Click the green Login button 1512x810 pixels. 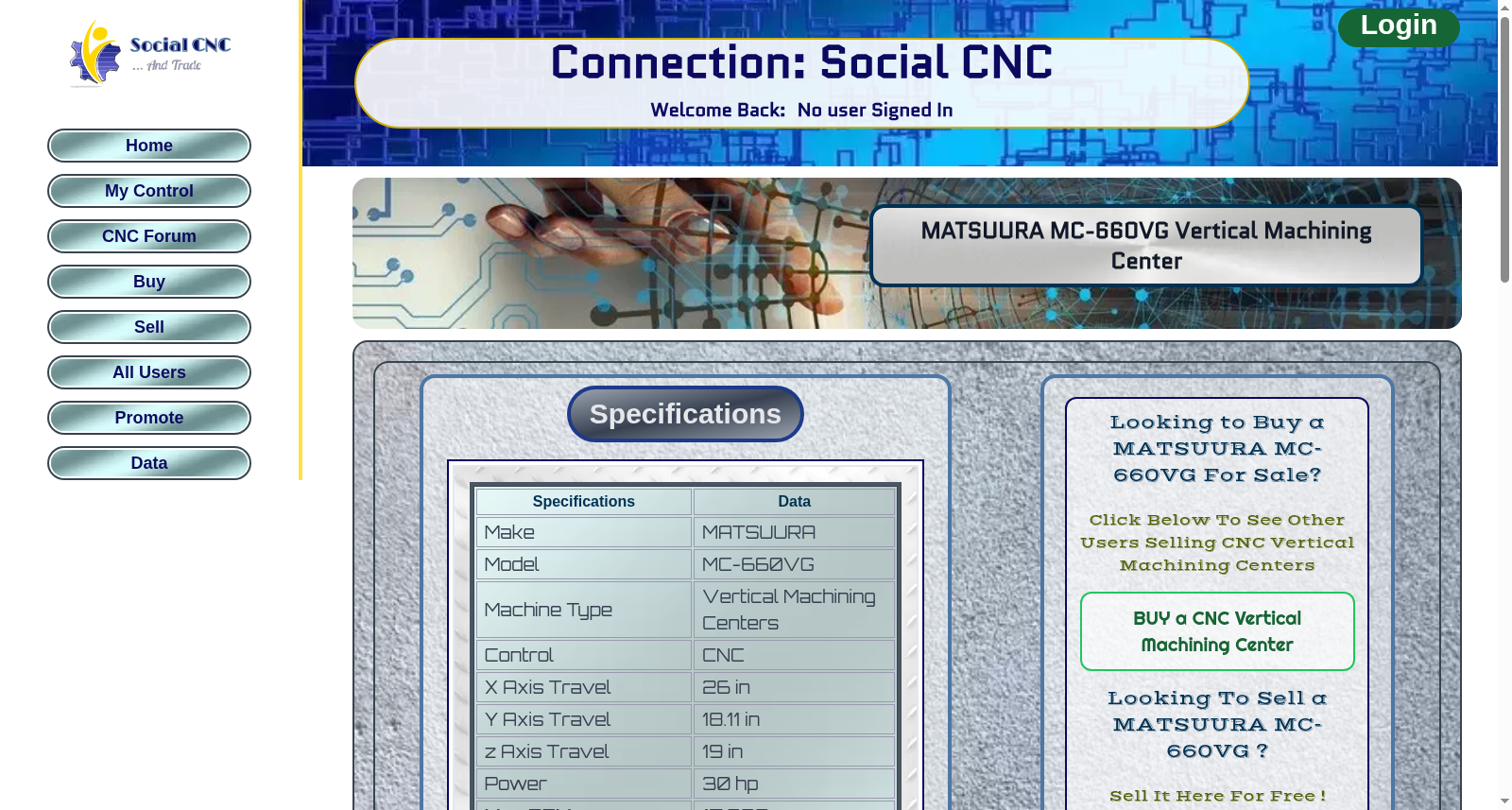tap(1399, 26)
